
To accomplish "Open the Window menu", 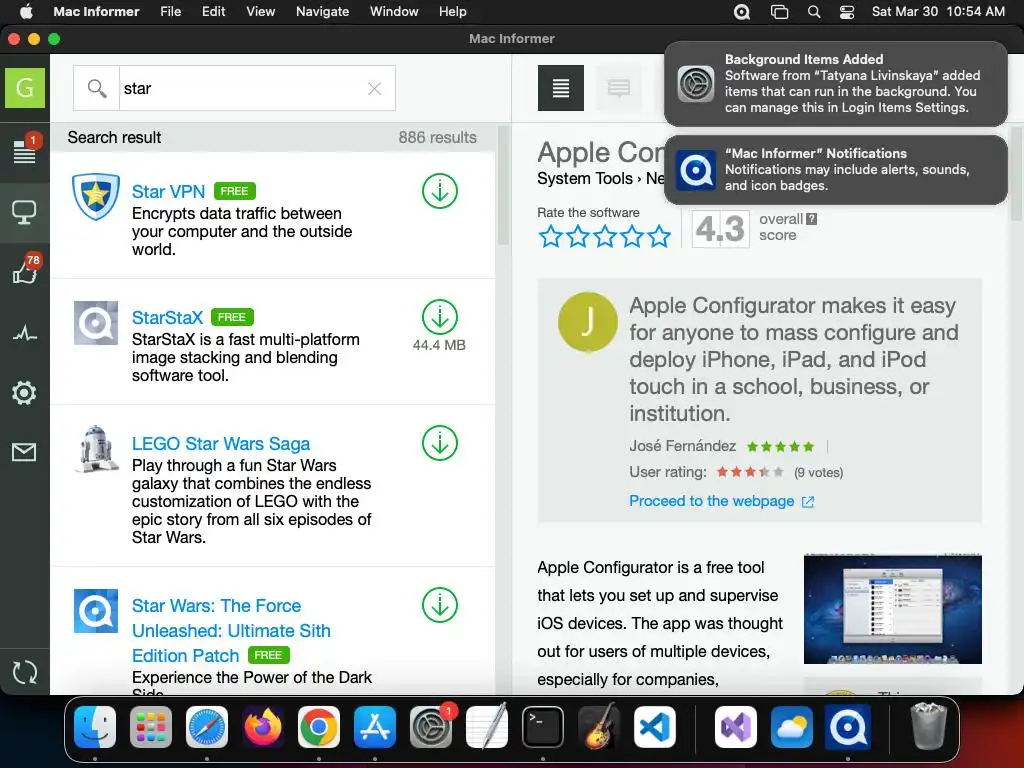I will [394, 12].
